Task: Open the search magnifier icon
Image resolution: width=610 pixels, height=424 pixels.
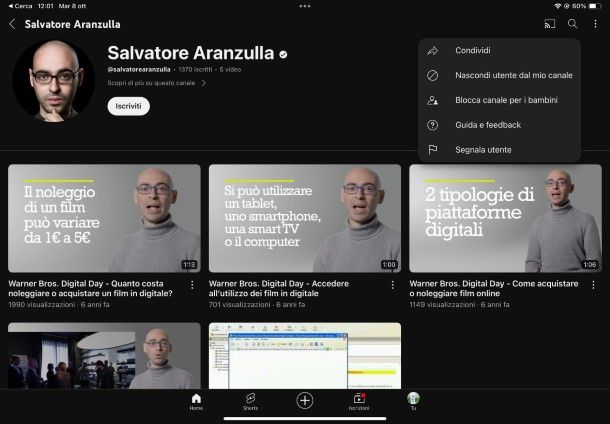Action: tap(572, 24)
